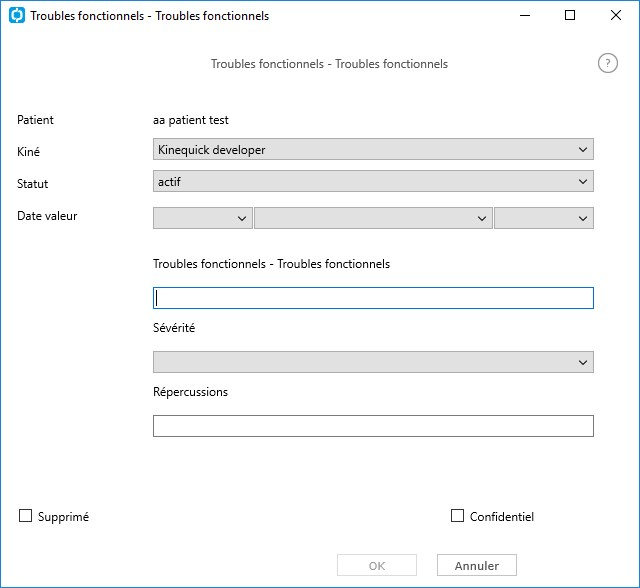Click the centered Troubles fonctionnels heading text
The image size is (640, 588).
[x=329, y=64]
